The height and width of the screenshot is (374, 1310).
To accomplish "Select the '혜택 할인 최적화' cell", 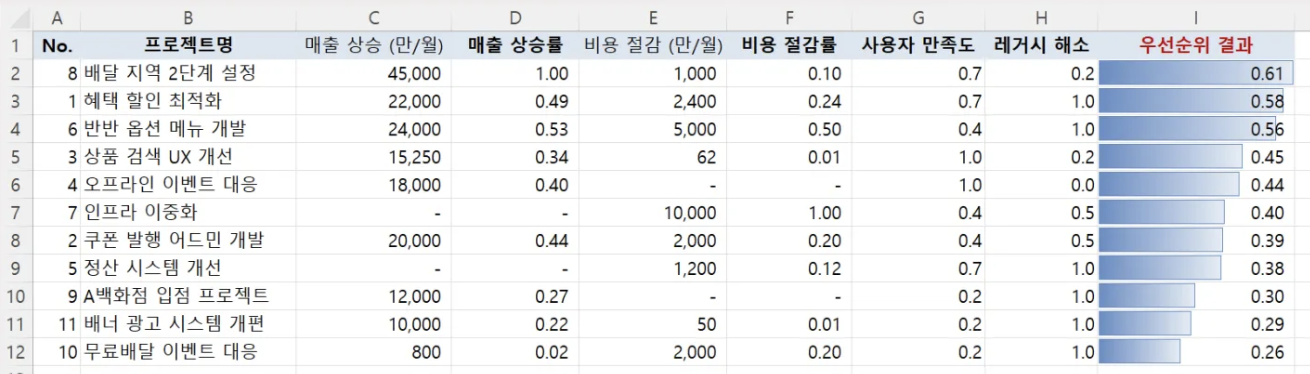I will [189, 101].
